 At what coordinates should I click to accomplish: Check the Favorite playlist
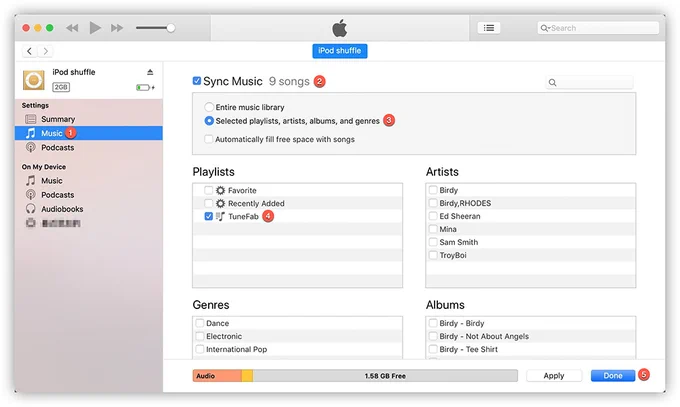[209, 190]
